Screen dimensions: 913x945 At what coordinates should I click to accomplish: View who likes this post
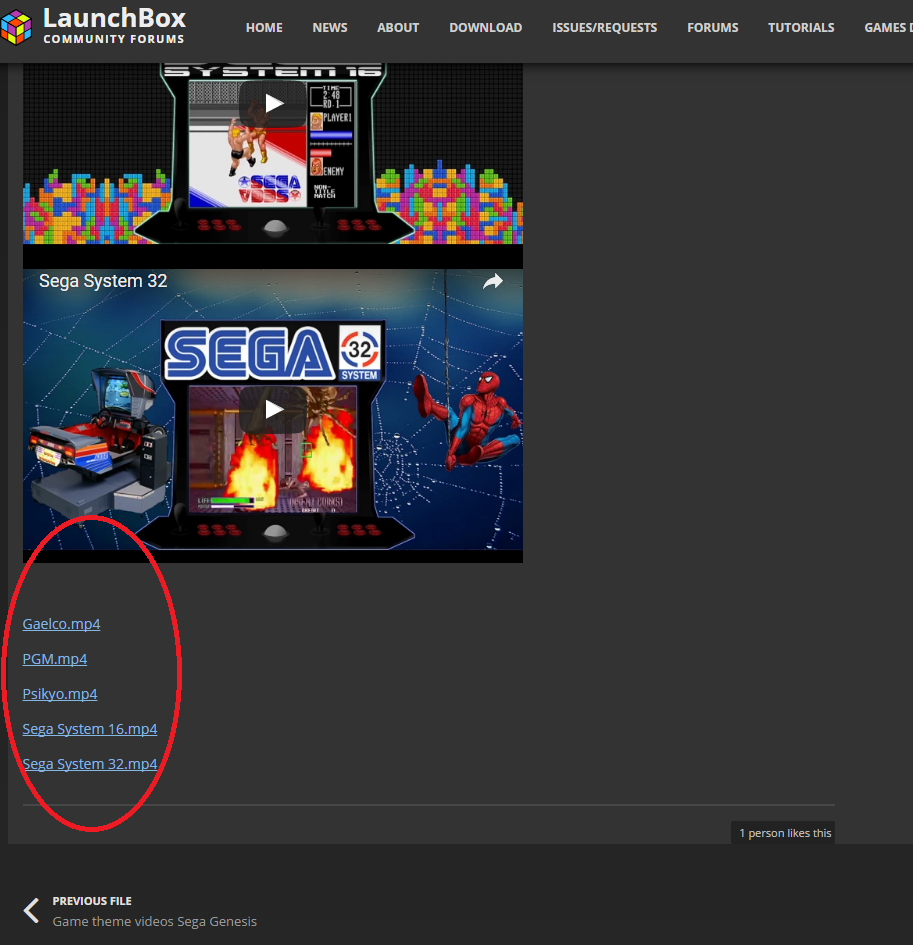(785, 833)
